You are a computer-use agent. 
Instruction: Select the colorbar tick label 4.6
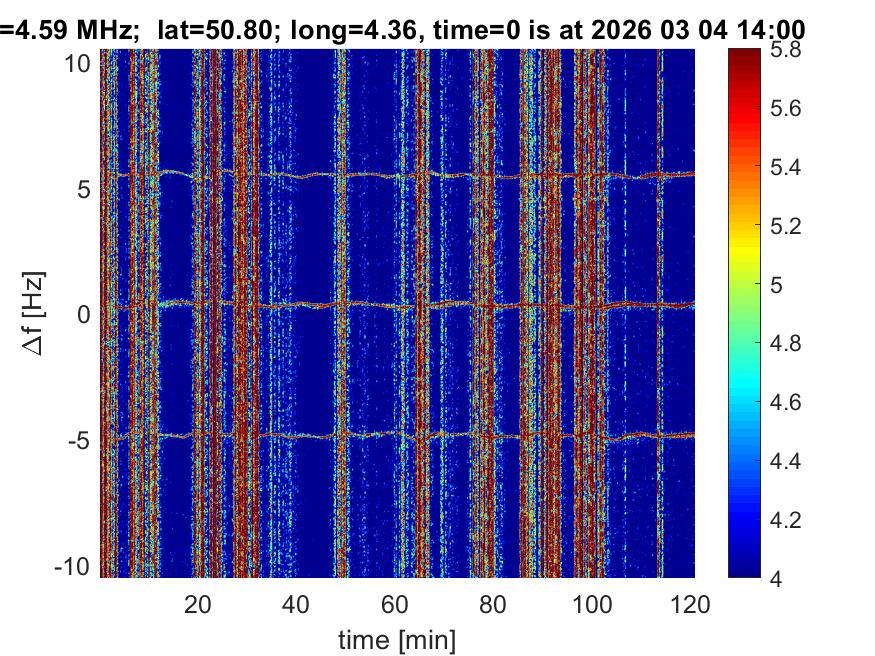(x=795, y=402)
